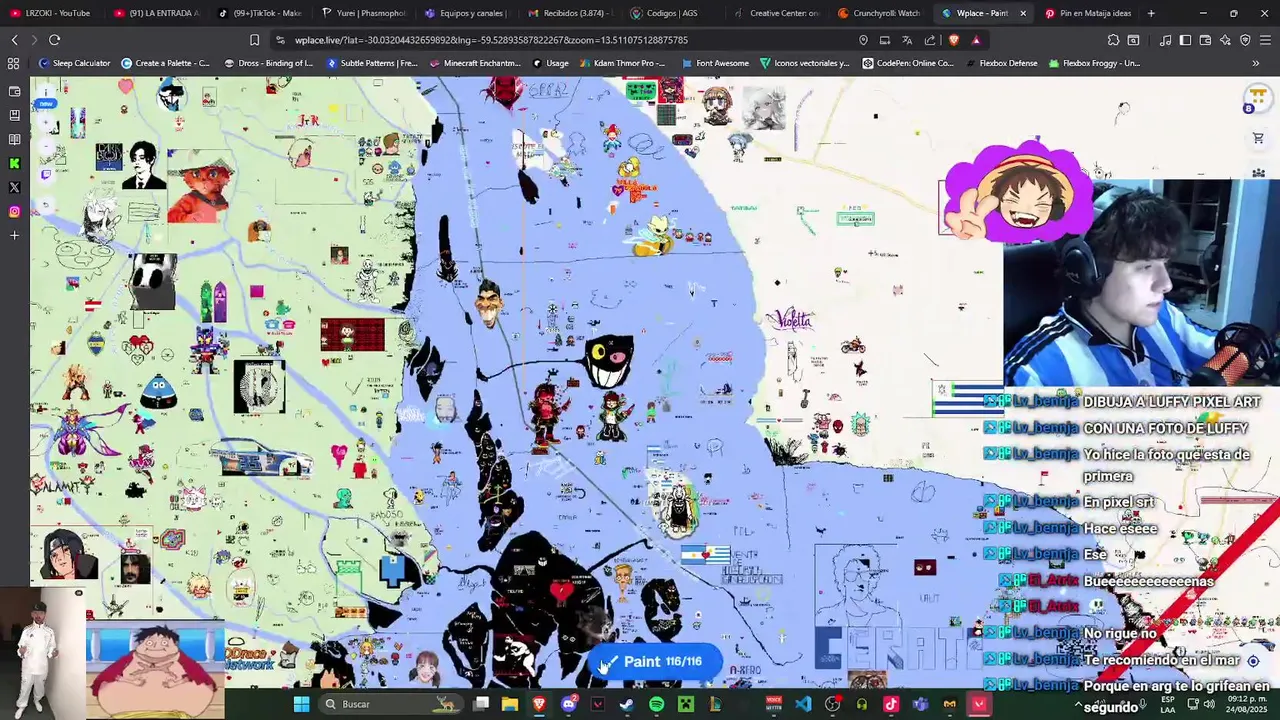Go back in browser history

click(x=14, y=40)
